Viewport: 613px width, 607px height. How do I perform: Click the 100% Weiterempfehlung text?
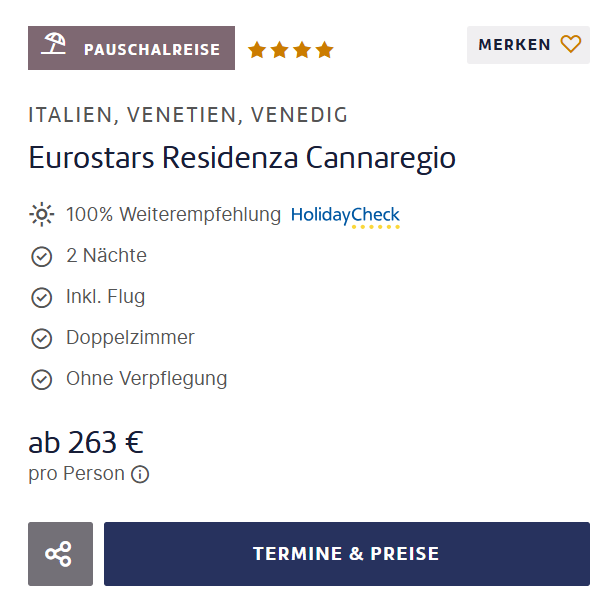(173, 214)
